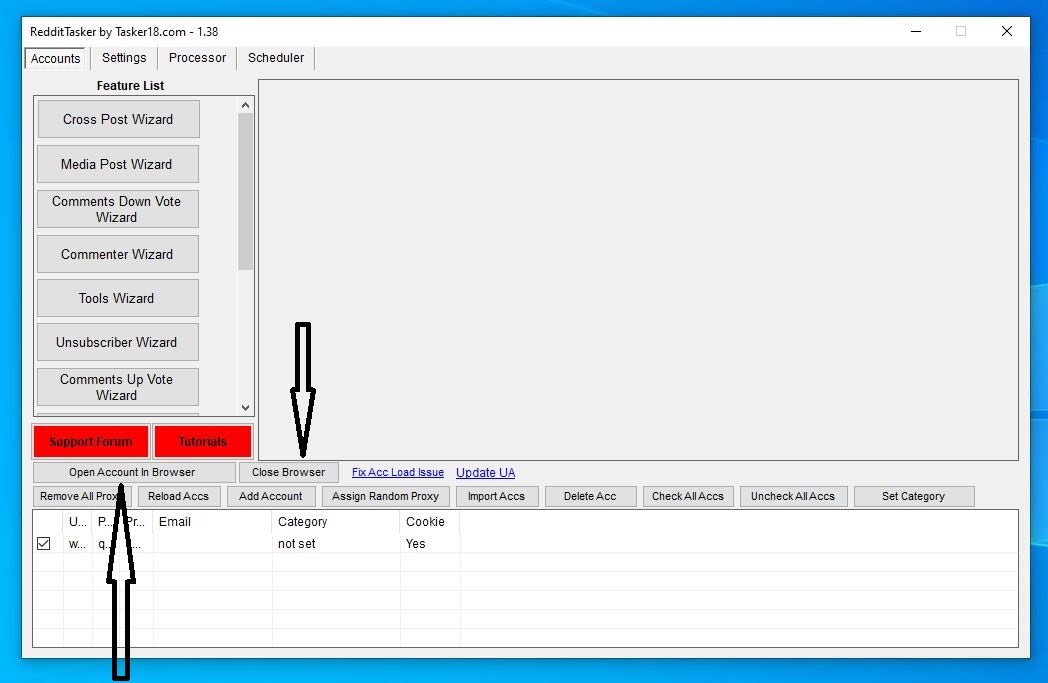
Task: Click the Update UA link
Action: pos(485,472)
